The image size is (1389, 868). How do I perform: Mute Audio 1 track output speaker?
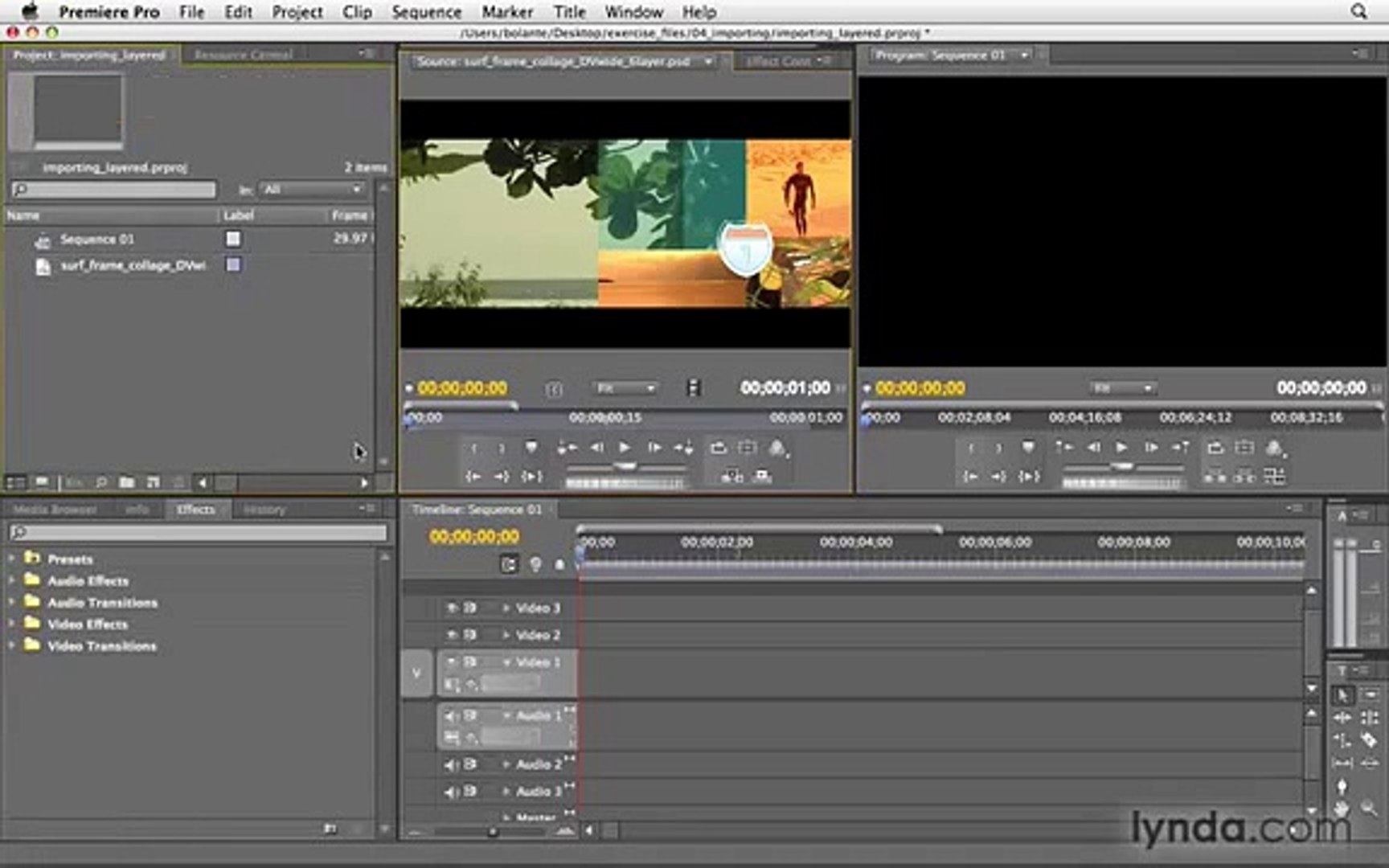pos(452,715)
